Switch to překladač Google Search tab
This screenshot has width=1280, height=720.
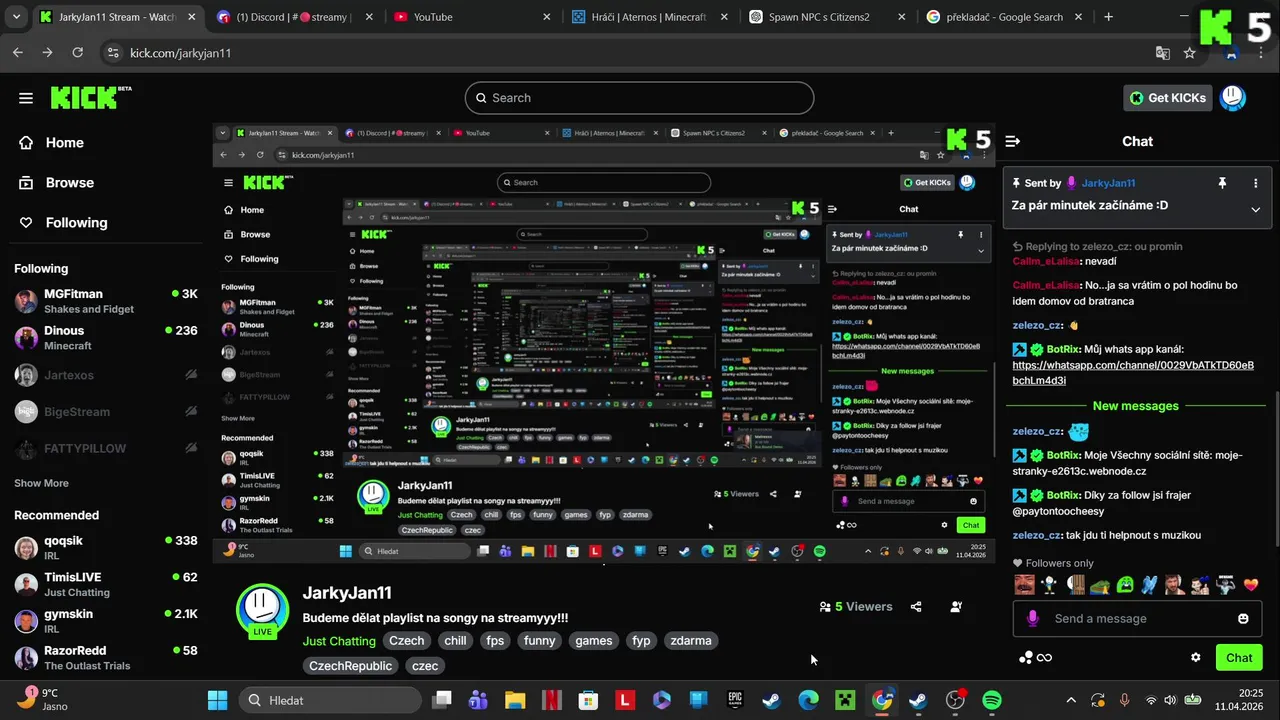point(1003,17)
